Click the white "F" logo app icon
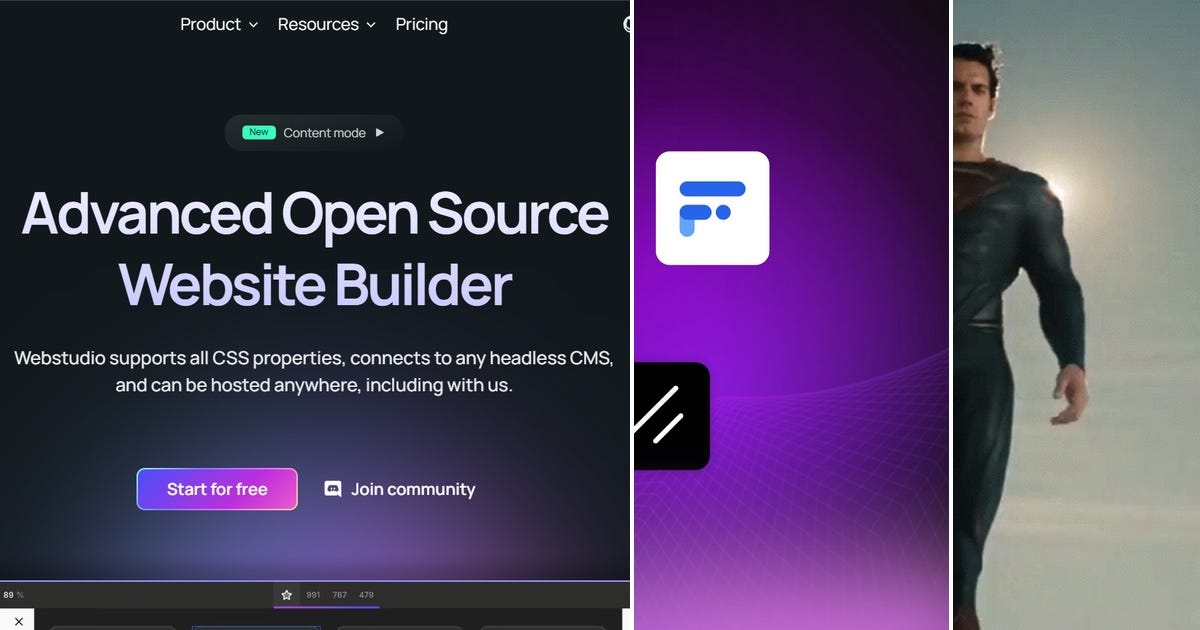Viewport: 1200px width, 630px height. coord(712,207)
